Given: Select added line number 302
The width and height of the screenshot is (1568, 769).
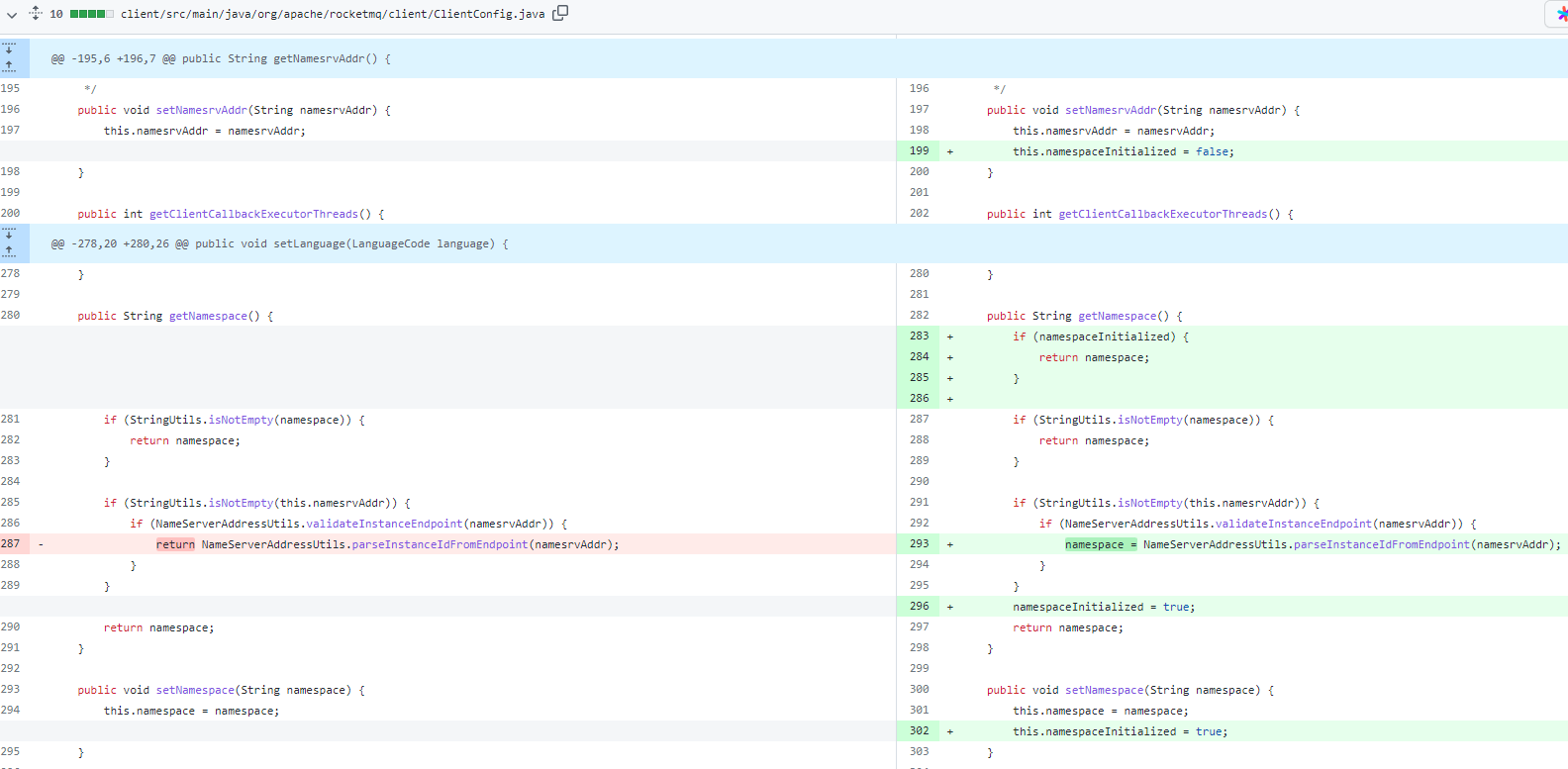Looking at the screenshot, I should coord(920,731).
